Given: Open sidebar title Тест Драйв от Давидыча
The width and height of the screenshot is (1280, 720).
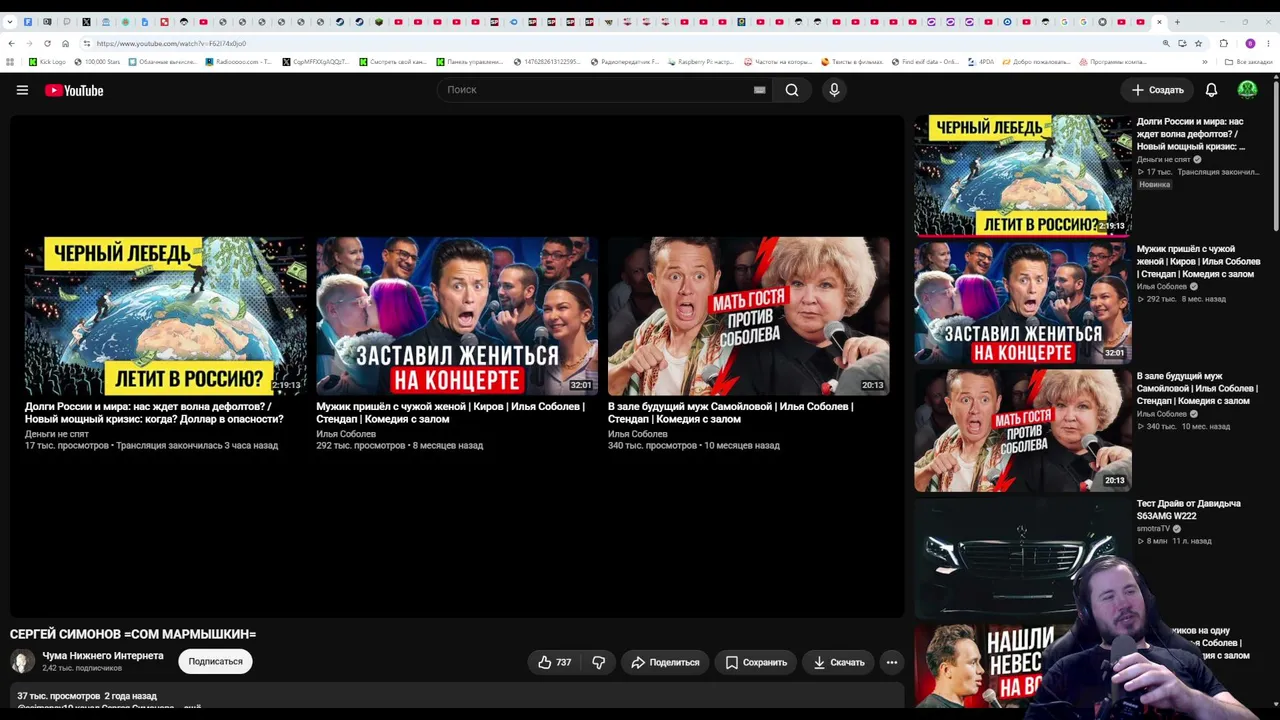Looking at the screenshot, I should pyautogui.click(x=1189, y=510).
